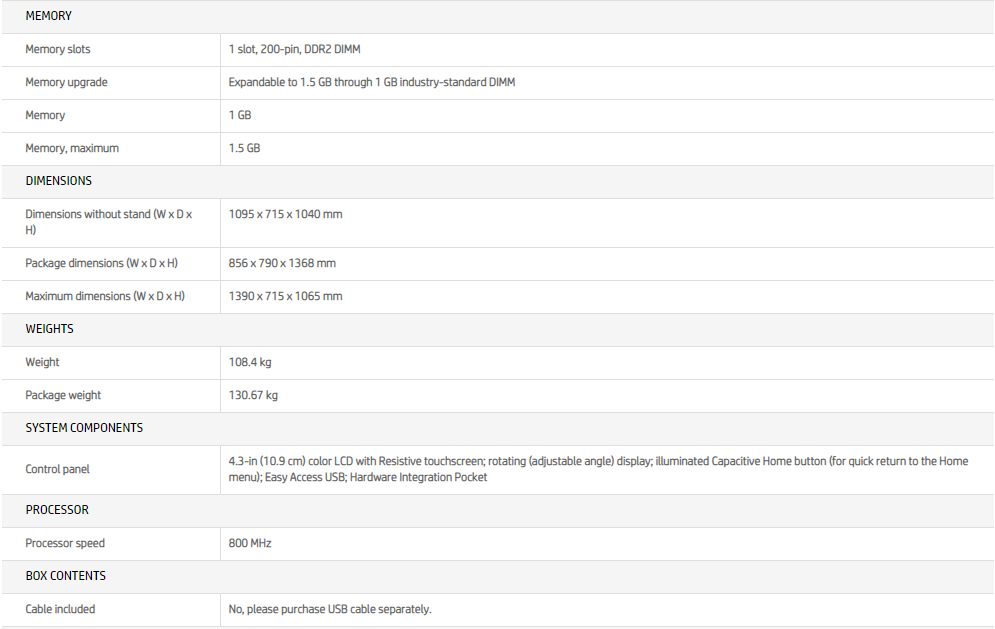
Task: Click the "Package dimensions (W x D x H)" label
Action: pyautogui.click(x=101, y=263)
